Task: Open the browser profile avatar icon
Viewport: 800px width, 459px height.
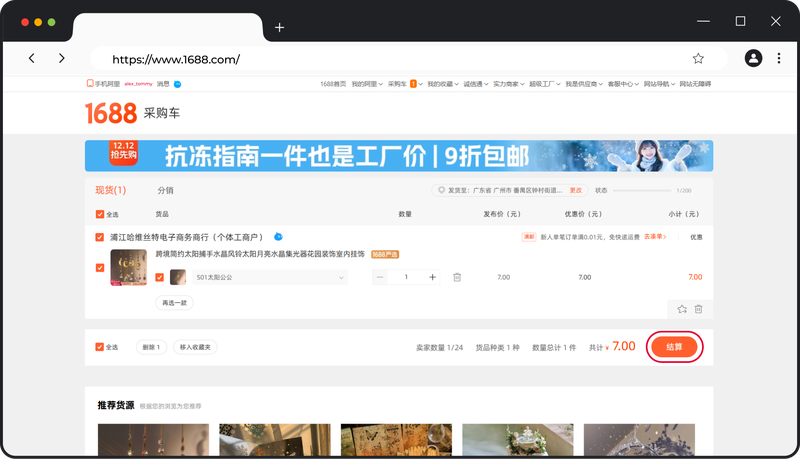Action: (753, 59)
